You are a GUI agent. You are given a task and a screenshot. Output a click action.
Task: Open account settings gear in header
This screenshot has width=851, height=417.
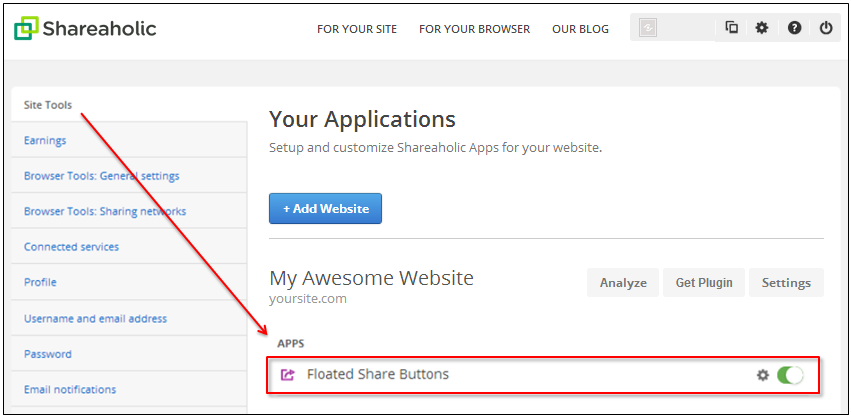[762, 28]
